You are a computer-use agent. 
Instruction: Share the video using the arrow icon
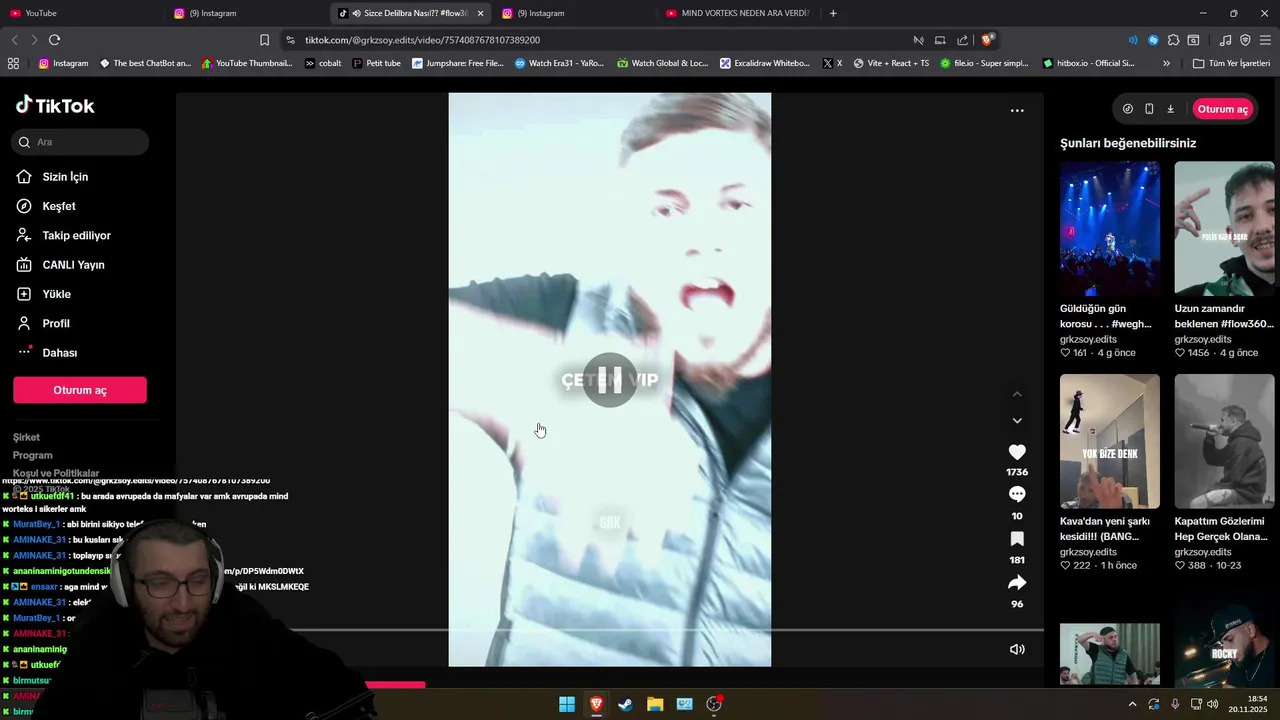pyautogui.click(x=1017, y=583)
